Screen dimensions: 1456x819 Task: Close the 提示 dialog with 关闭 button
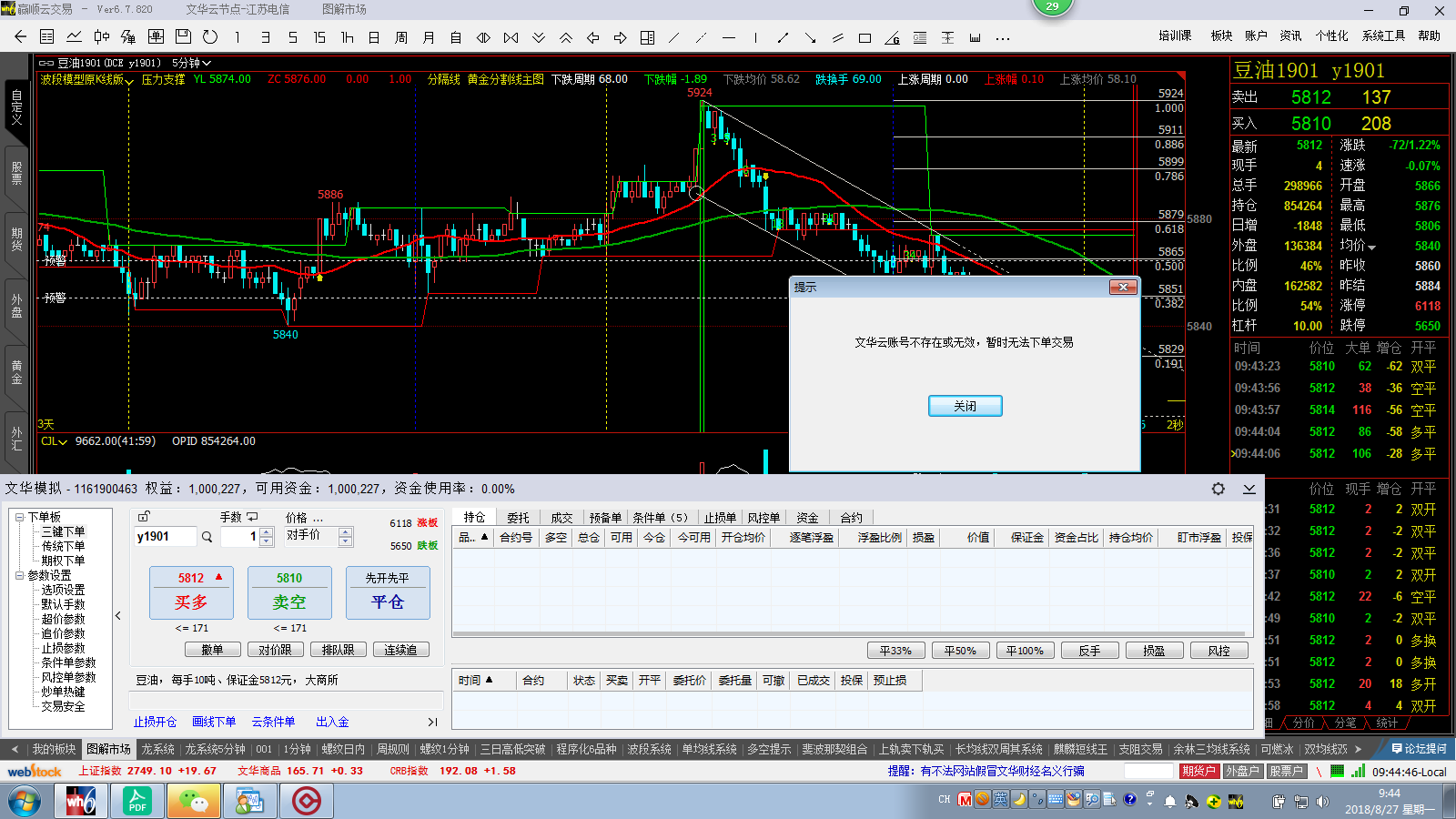coord(965,406)
